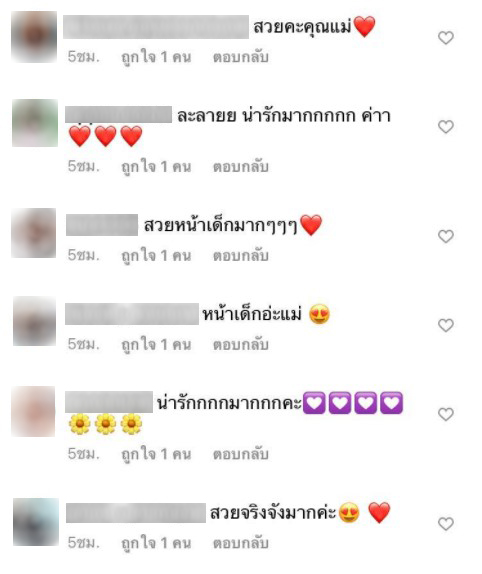Image resolution: width=482 pixels, height=574 pixels.
Task: Tap heart icon beside 'ละลายย น่ารักมาก' comment
Action: [x=445, y=127]
